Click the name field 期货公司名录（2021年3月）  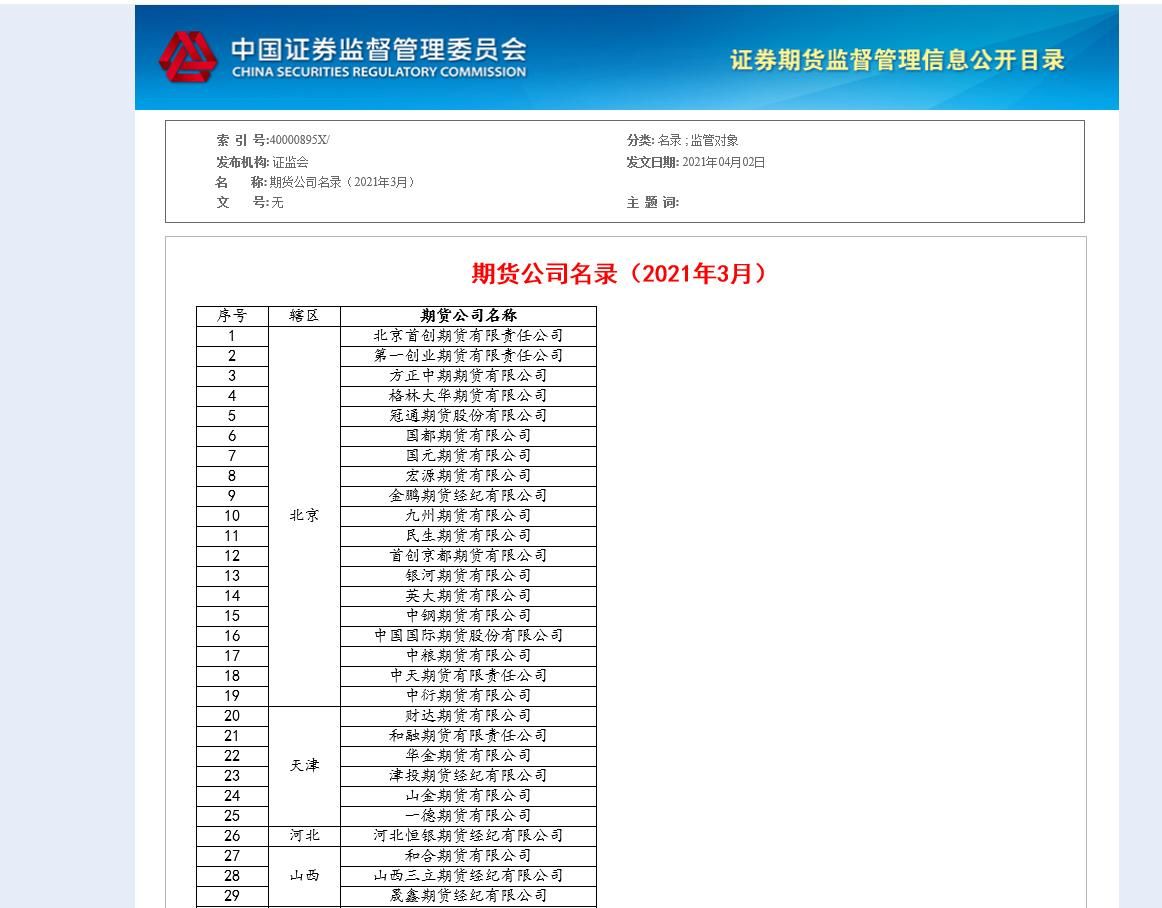tap(344, 182)
